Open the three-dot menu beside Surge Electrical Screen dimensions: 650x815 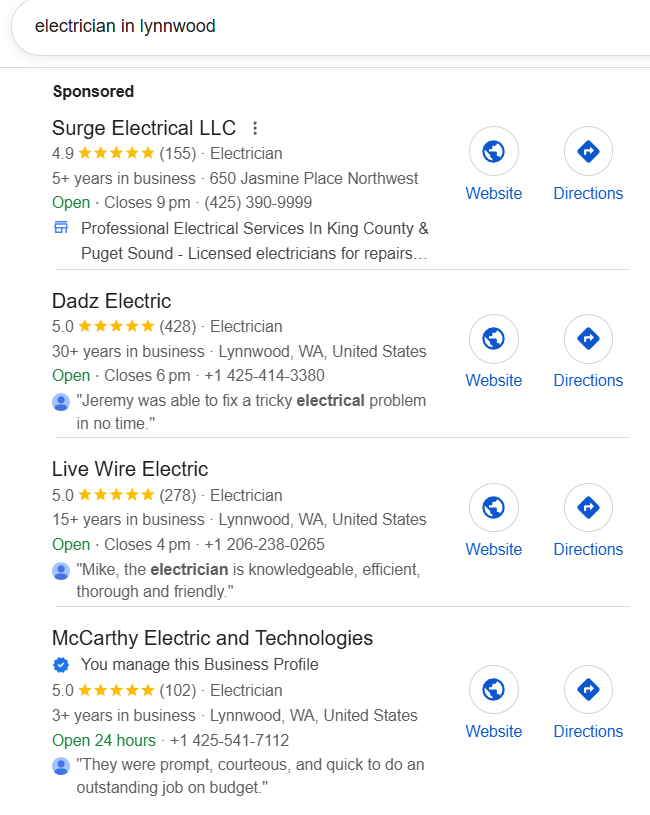pyautogui.click(x=255, y=128)
